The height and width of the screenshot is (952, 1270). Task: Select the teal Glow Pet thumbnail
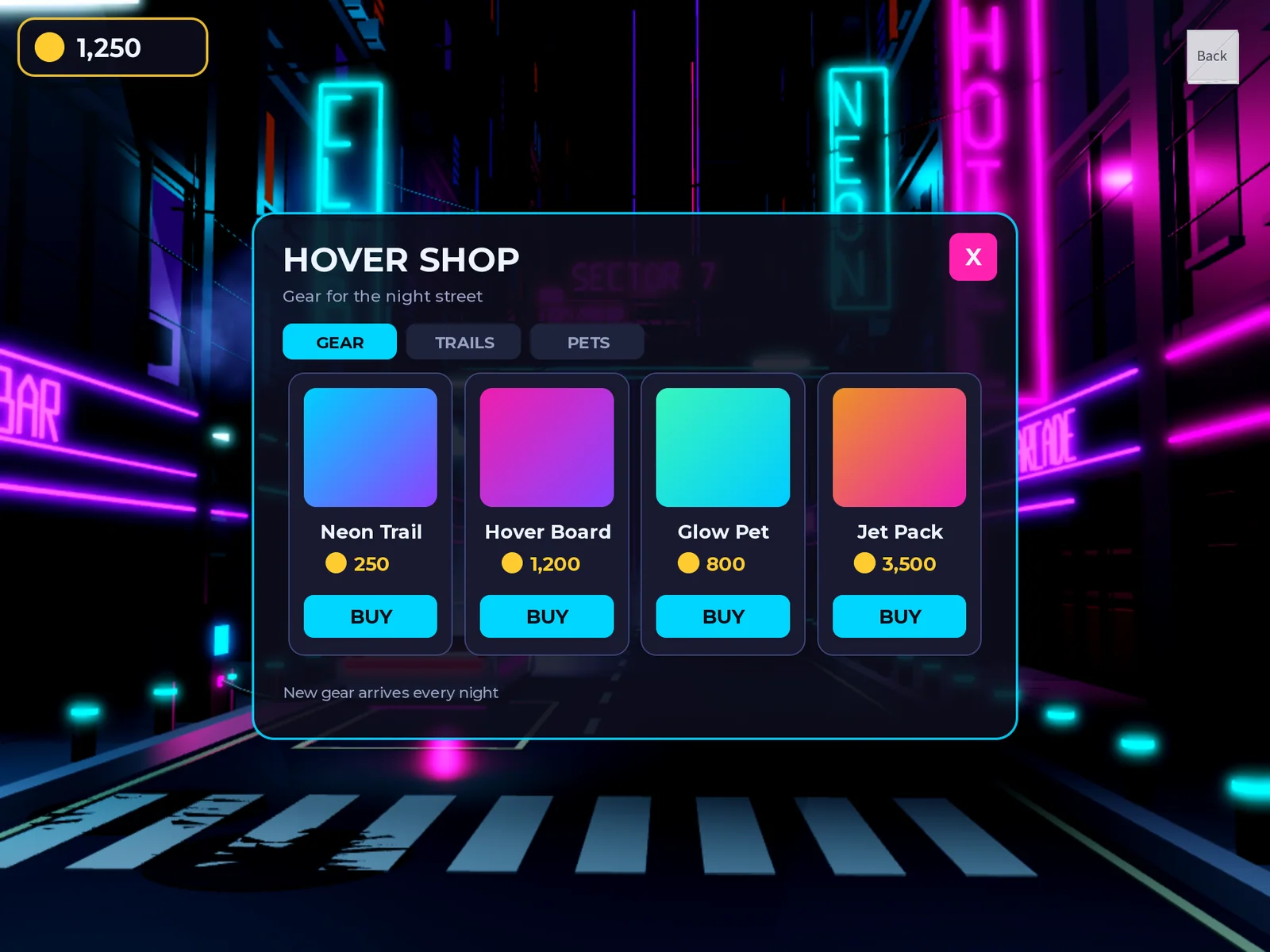[723, 447]
